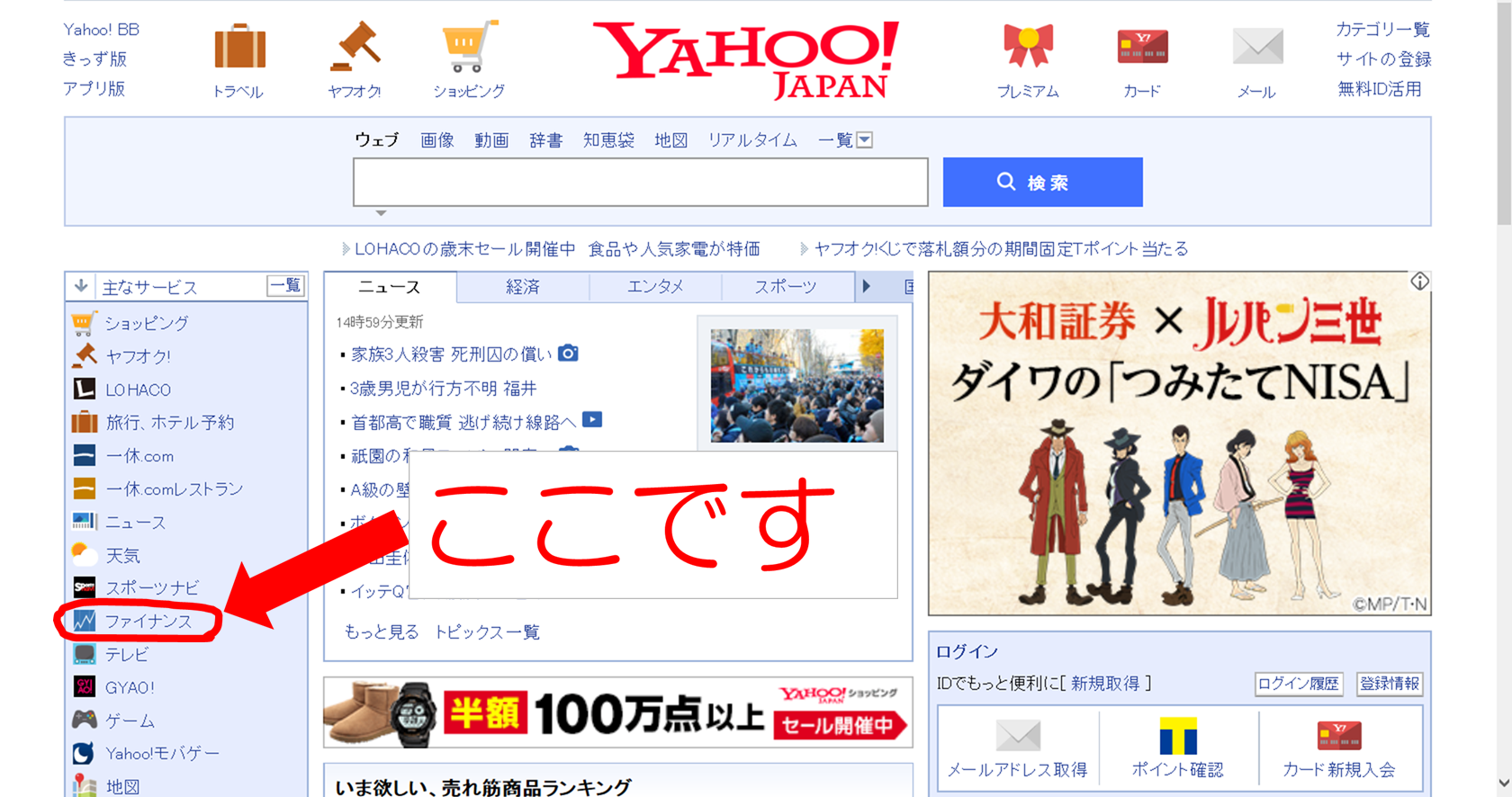Click the camera icon beside 家族3人殺害 headline
The width and height of the screenshot is (1512, 797).
click(568, 353)
